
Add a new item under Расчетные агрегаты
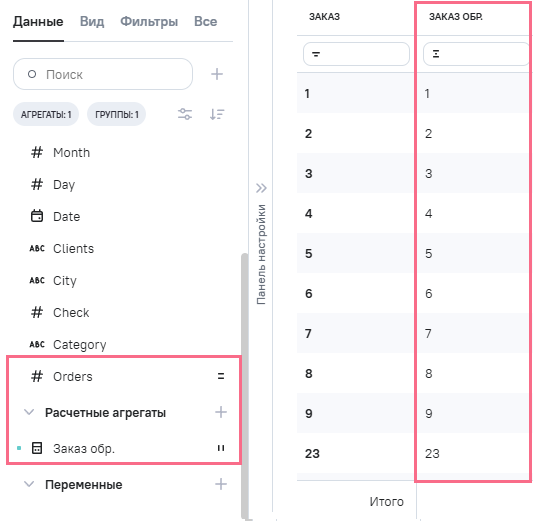point(221,412)
